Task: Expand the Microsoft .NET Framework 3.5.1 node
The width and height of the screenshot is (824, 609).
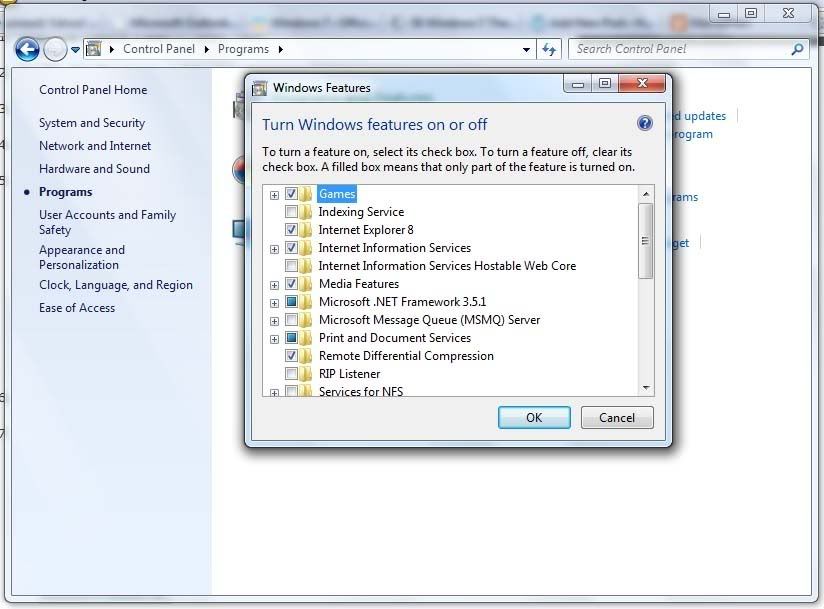Action: (274, 303)
